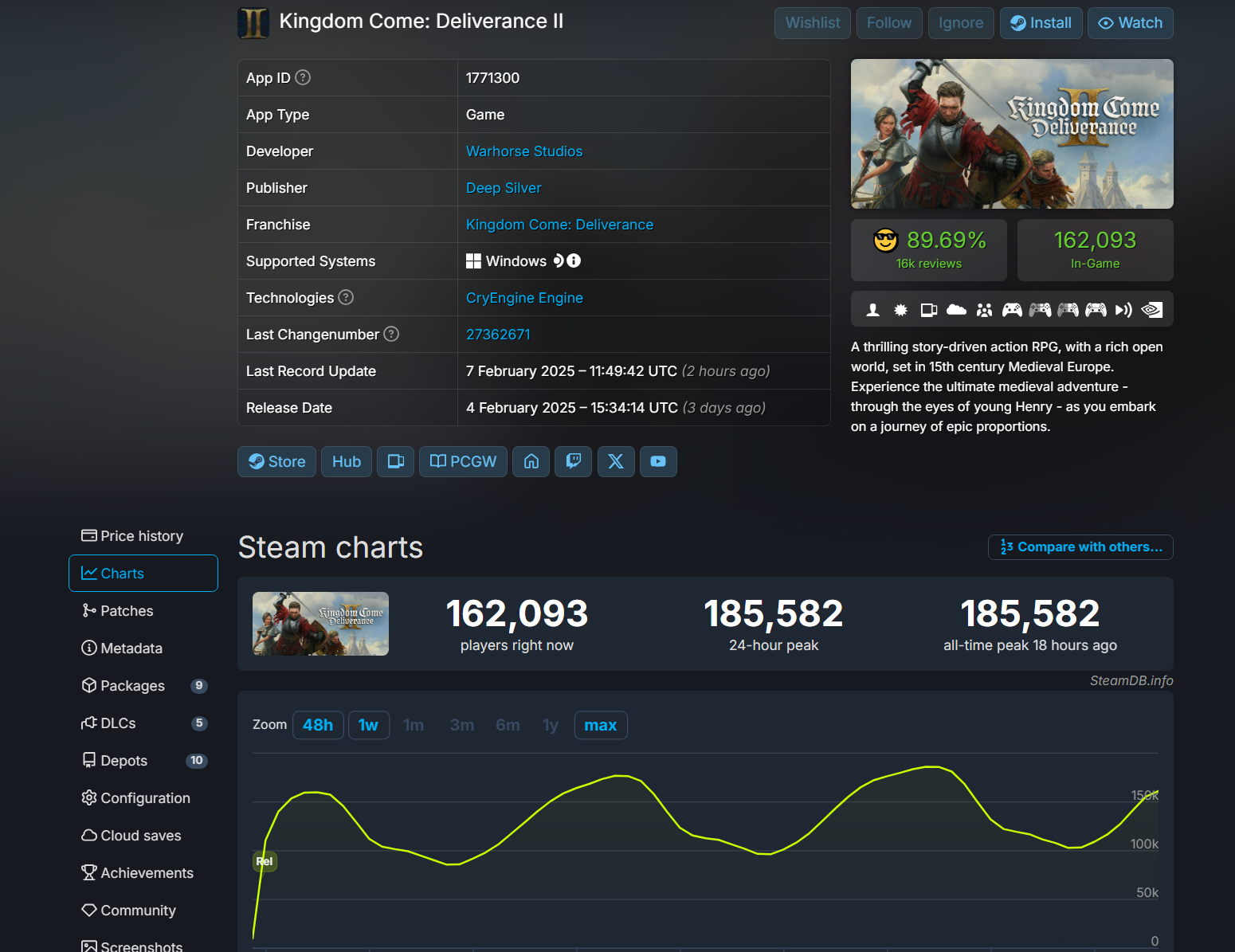This screenshot has width=1235, height=952.
Task: Open Cloud saves in the sidebar
Action: click(x=143, y=836)
